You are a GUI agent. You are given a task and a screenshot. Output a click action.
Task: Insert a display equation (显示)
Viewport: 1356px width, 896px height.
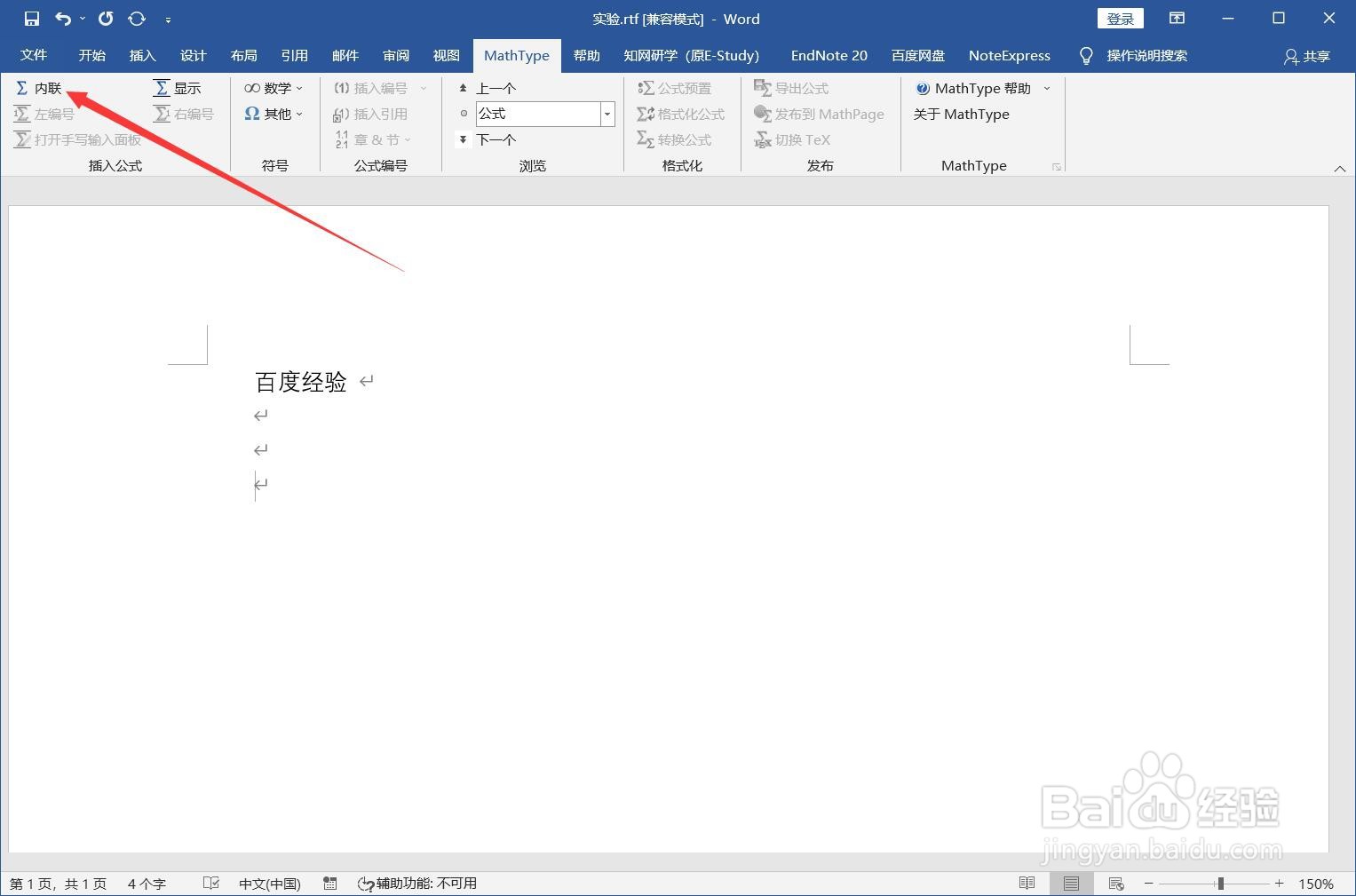coord(178,88)
